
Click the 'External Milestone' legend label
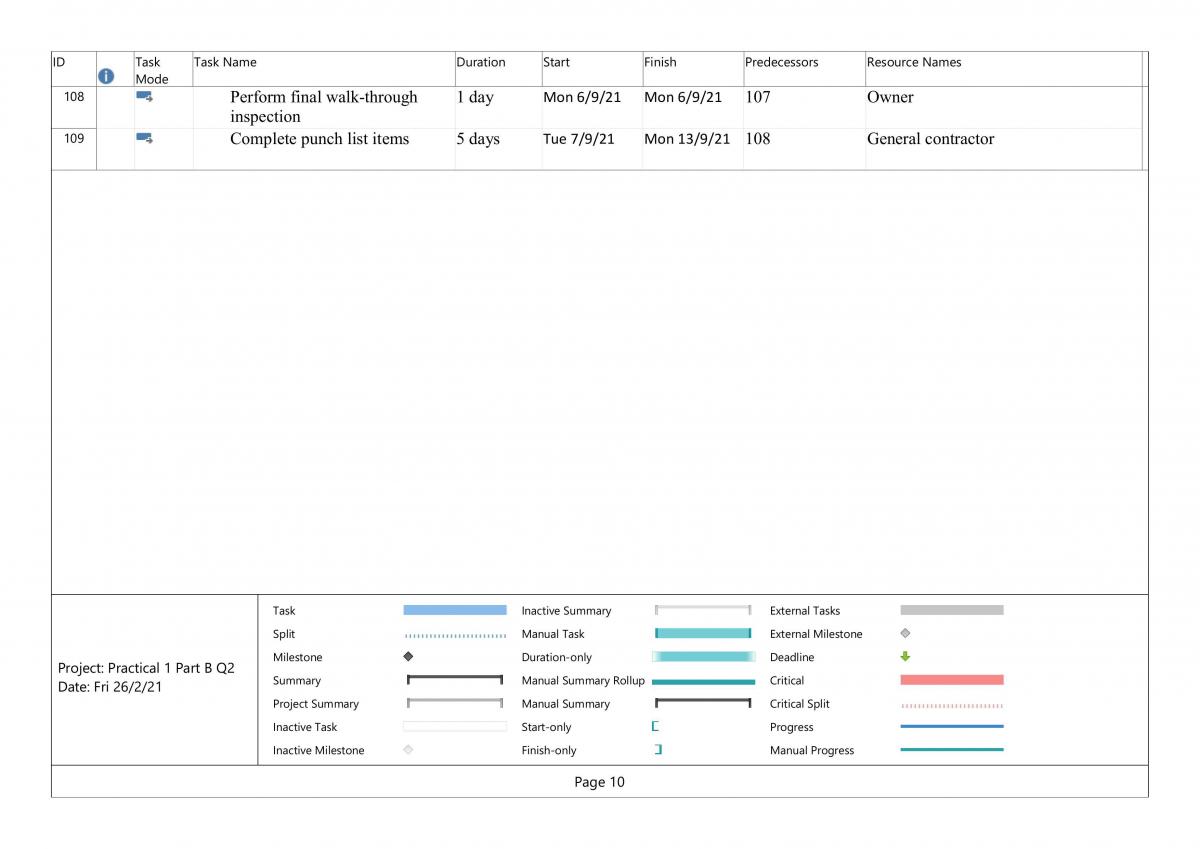click(x=816, y=634)
